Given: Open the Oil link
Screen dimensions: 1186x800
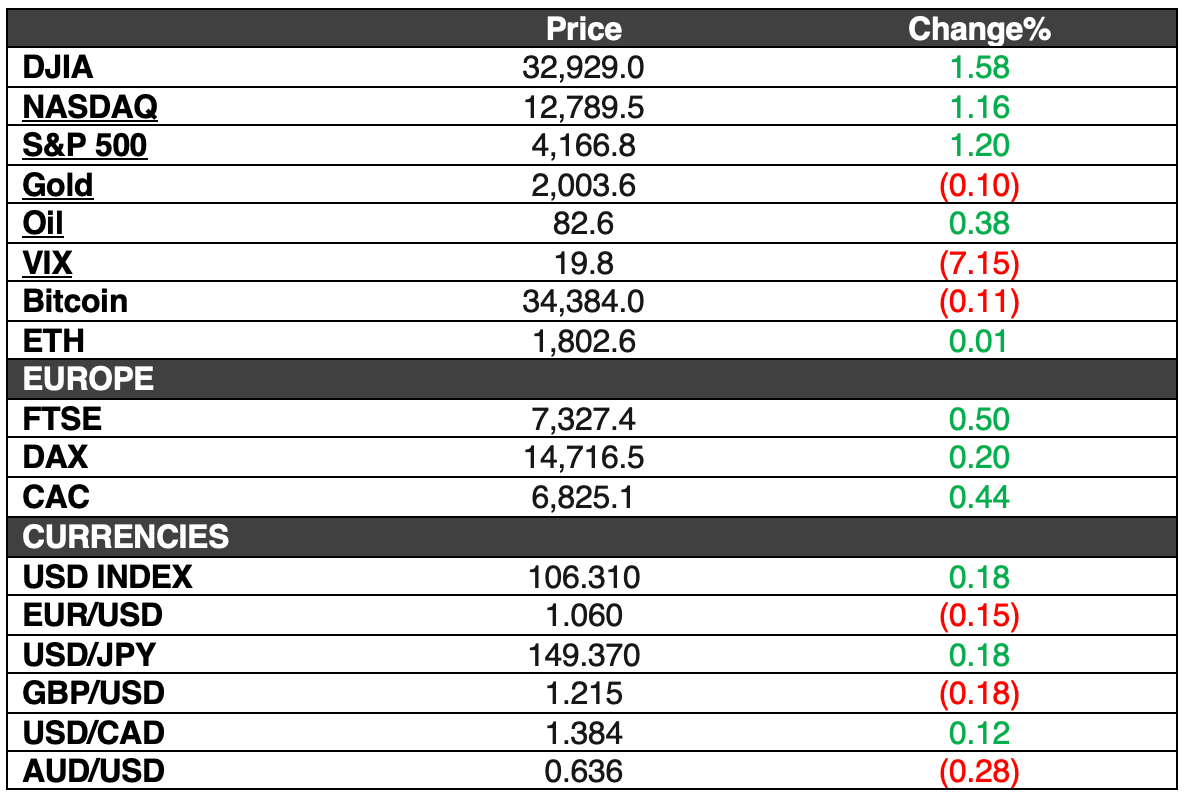Looking at the screenshot, I should 42,224.
